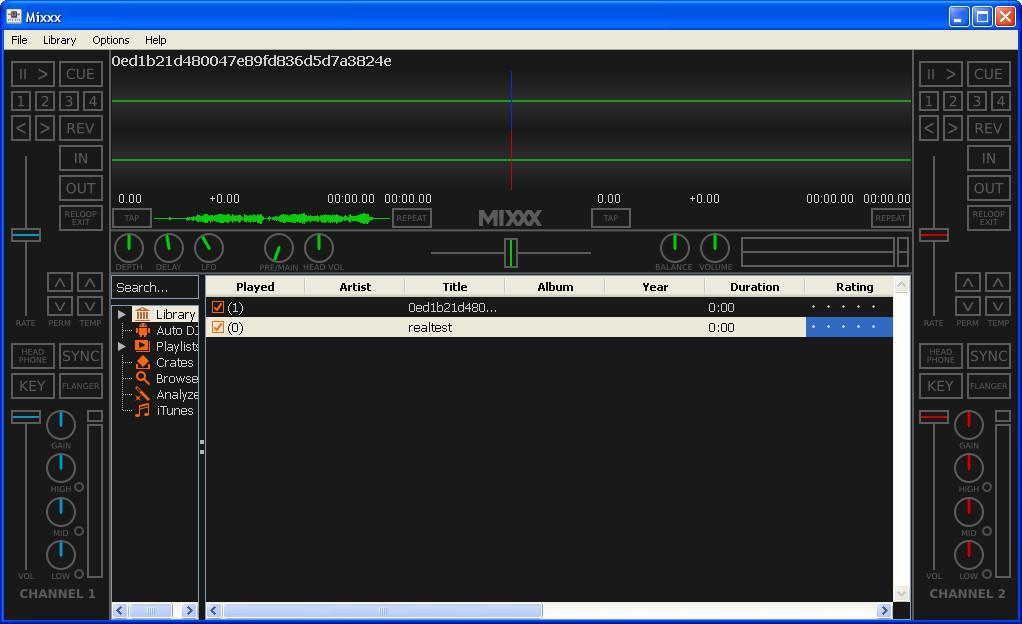The height and width of the screenshot is (624, 1022).
Task: Uncheck the Played box on the first track
Action: click(x=217, y=307)
